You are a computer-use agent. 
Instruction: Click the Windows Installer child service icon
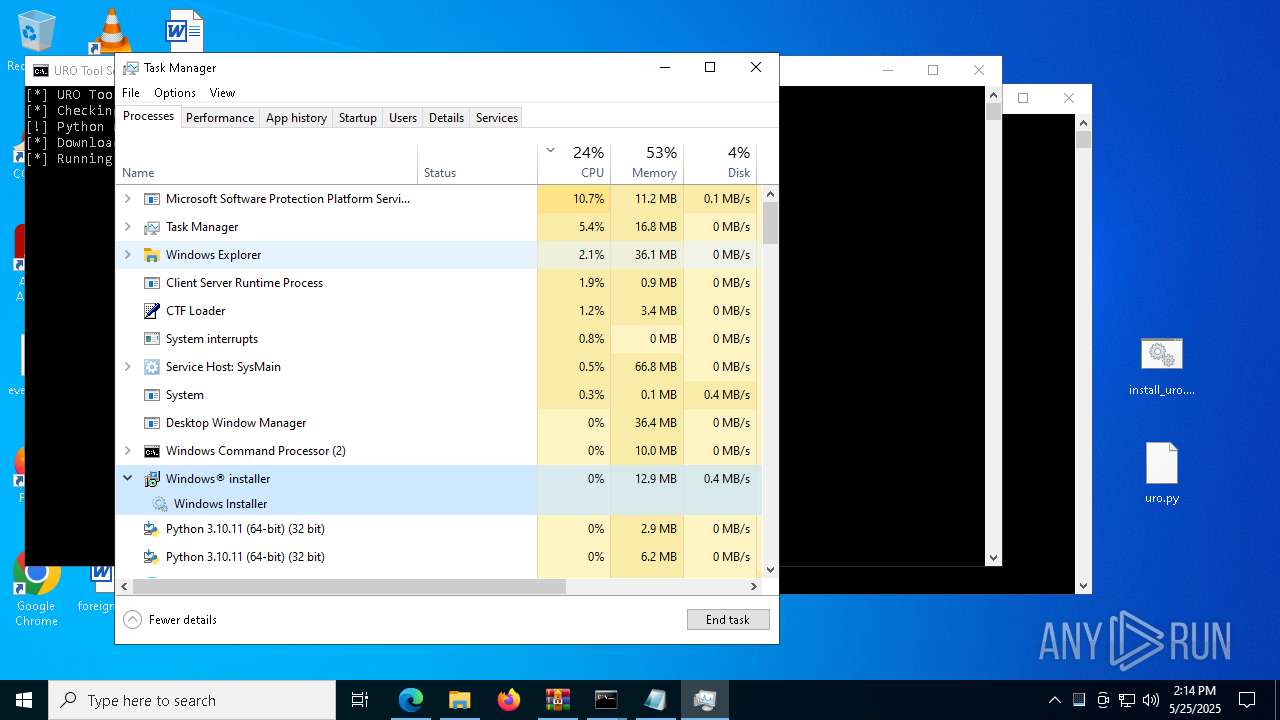[x=160, y=504]
